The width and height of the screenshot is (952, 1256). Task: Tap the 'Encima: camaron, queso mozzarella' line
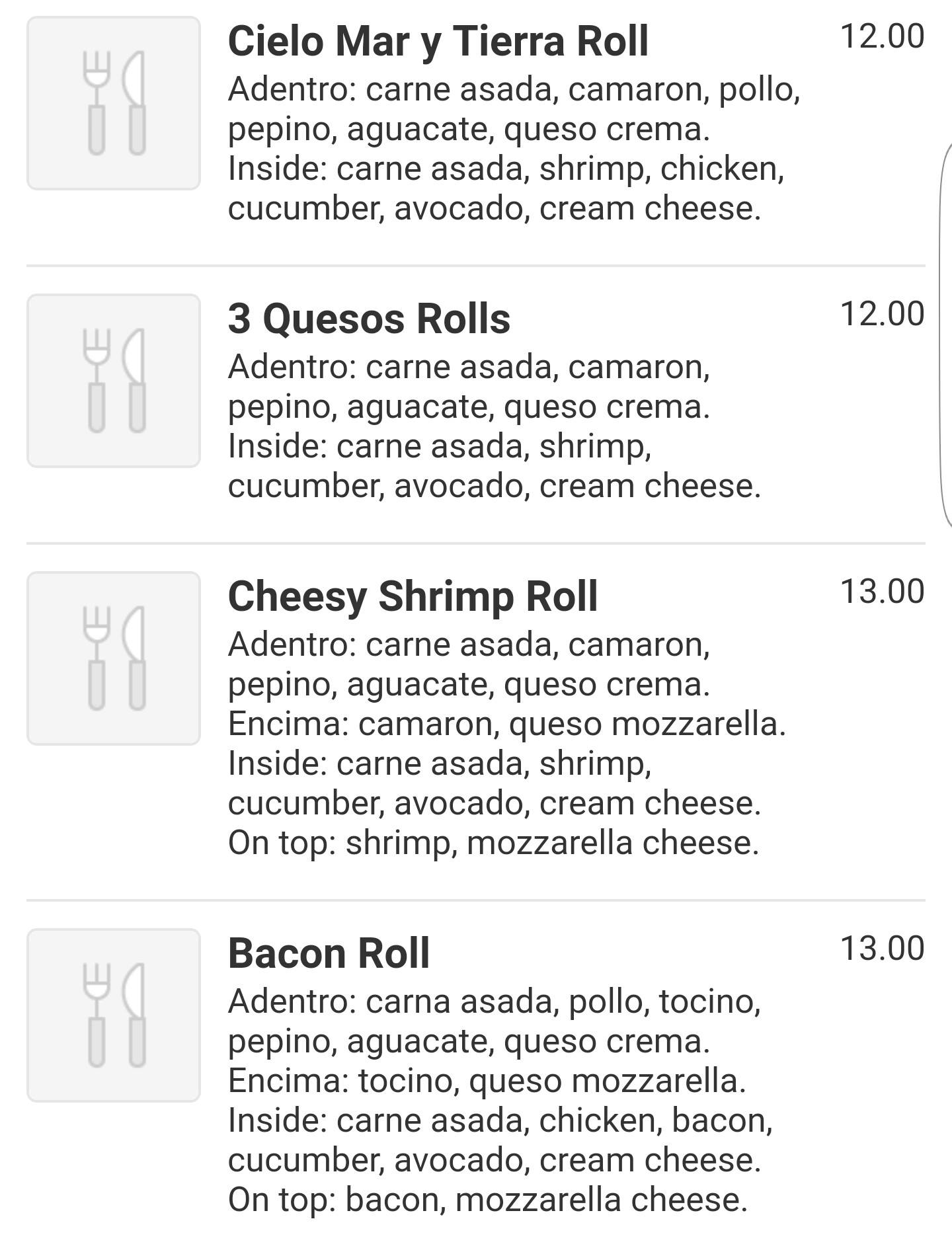tap(506, 724)
